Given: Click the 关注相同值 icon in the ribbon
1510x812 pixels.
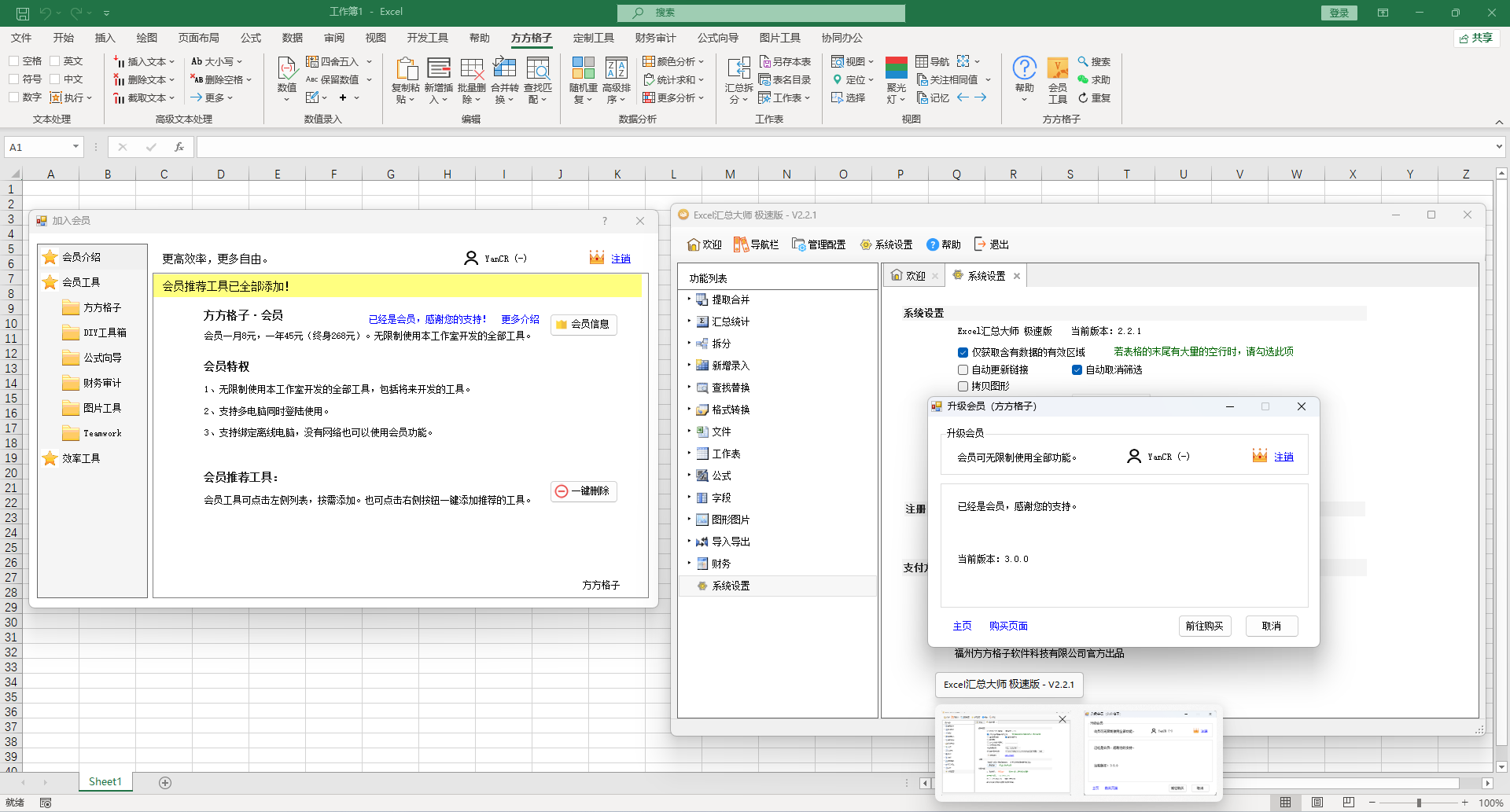Looking at the screenshot, I should 923,79.
